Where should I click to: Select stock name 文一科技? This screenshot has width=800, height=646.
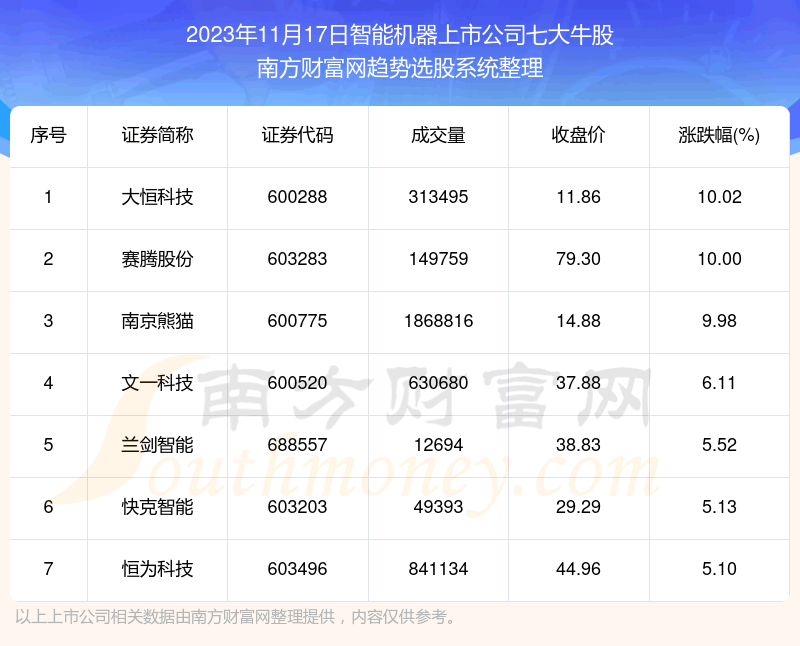[157, 383]
